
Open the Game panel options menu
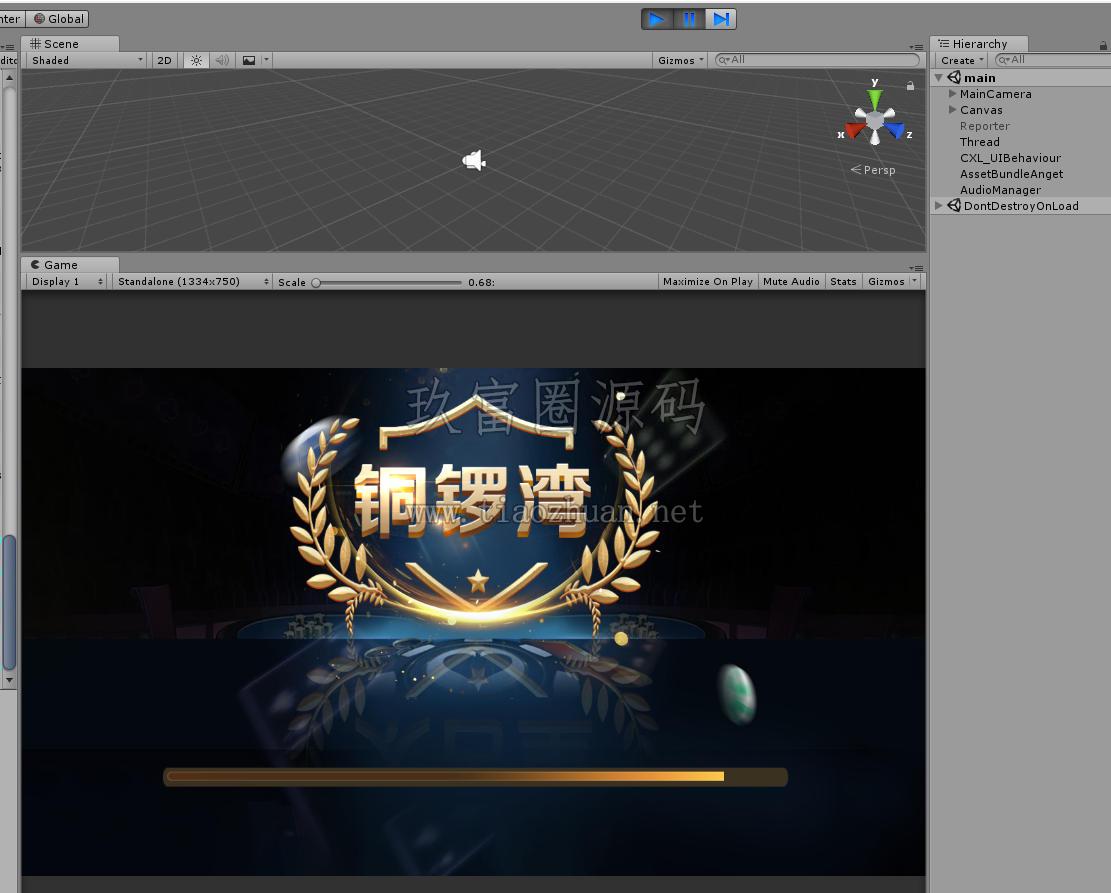(x=917, y=268)
